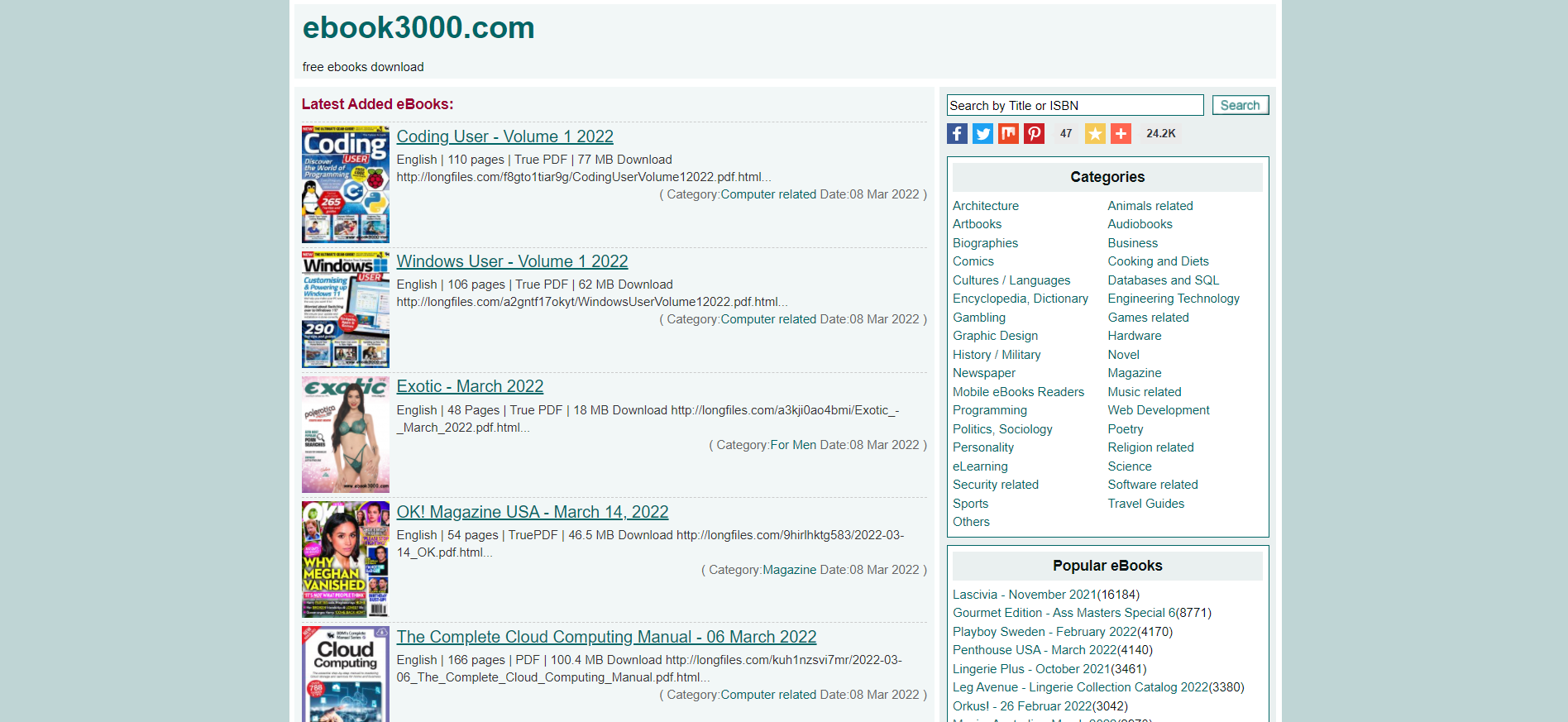Browse Engineering Technology category

[x=1174, y=299]
